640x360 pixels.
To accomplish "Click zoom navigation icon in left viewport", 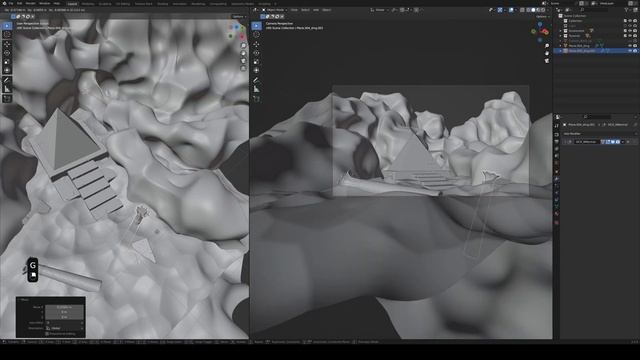I will (243, 46).
